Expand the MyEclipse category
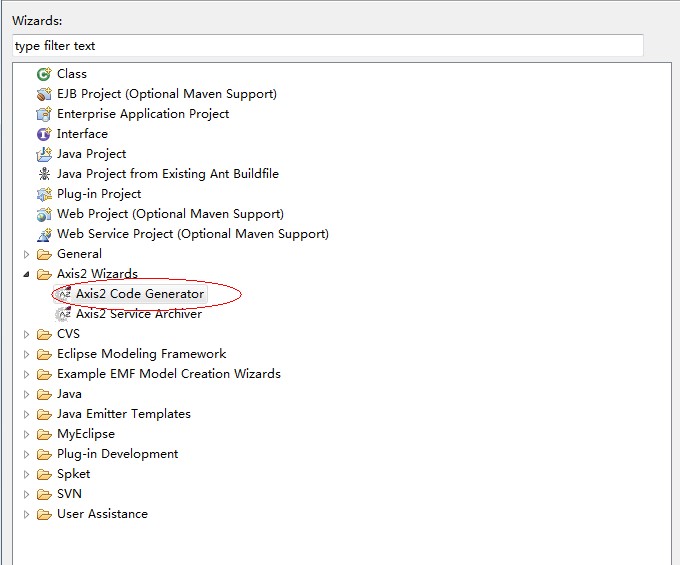The height and width of the screenshot is (565, 680). [26, 434]
